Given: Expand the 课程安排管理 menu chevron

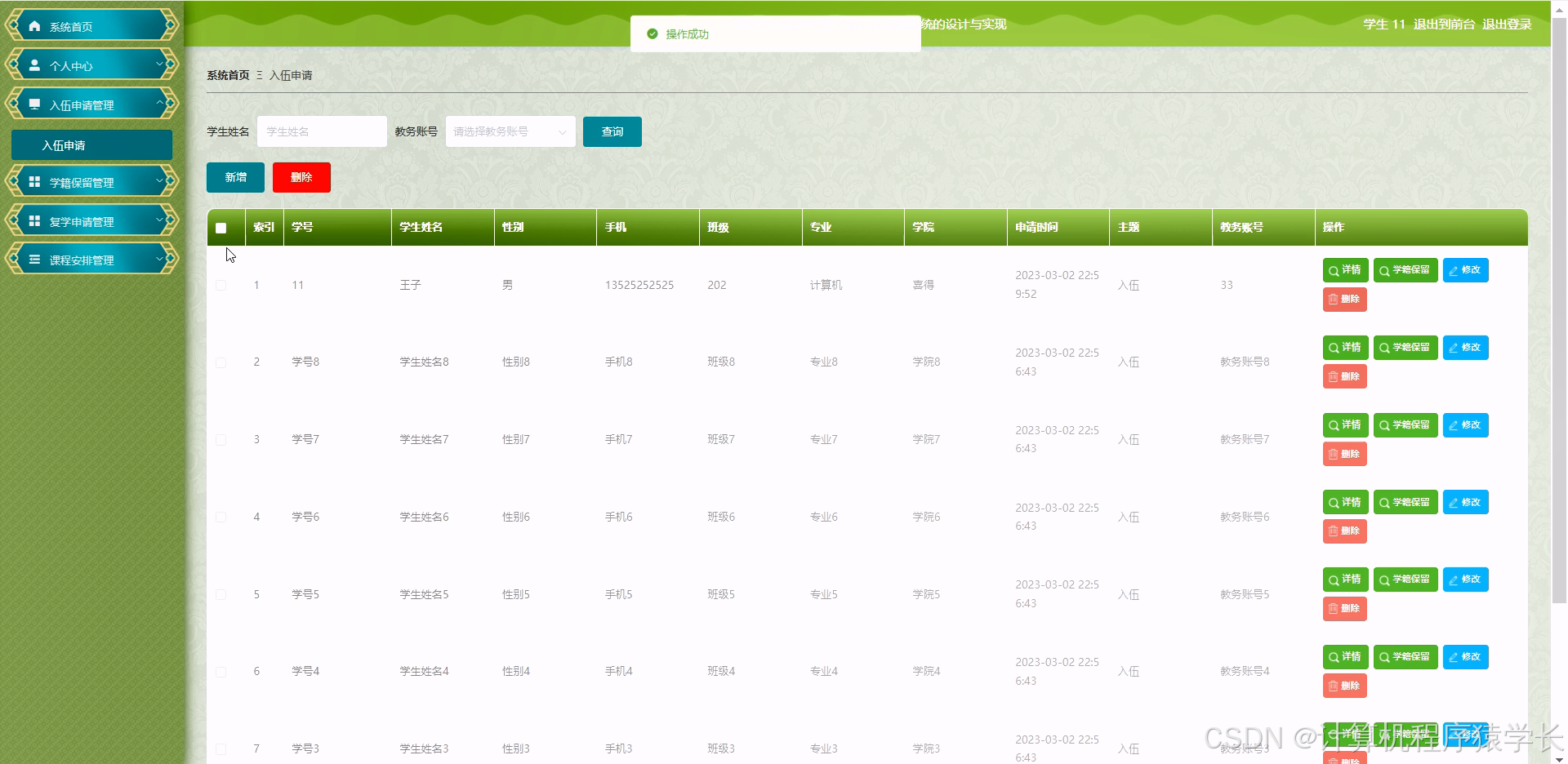Looking at the screenshot, I should 159,259.
